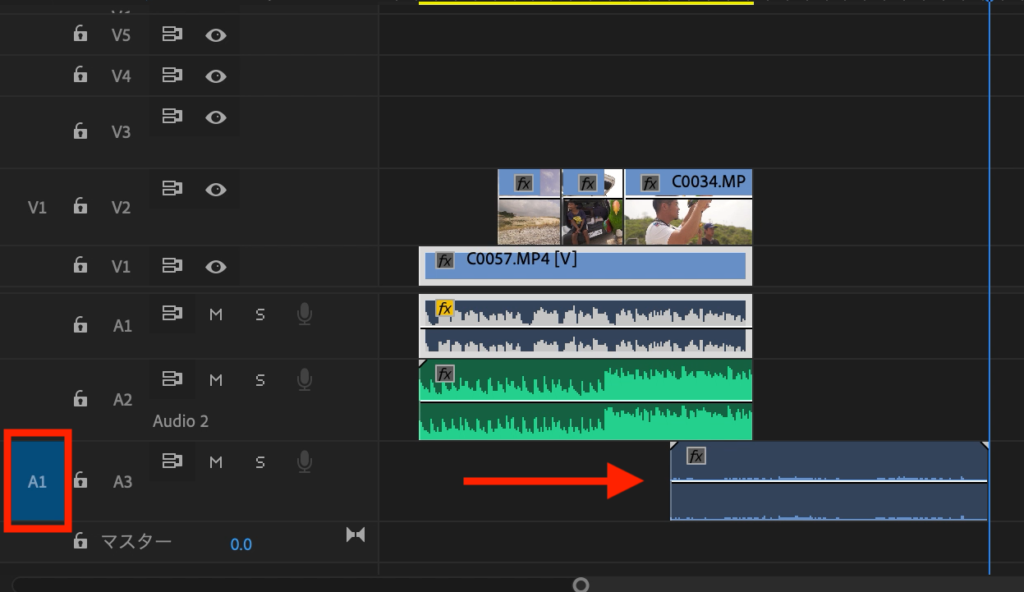Image resolution: width=1024 pixels, height=592 pixels.
Task: Select the V5 track target label
Action: 121,35
